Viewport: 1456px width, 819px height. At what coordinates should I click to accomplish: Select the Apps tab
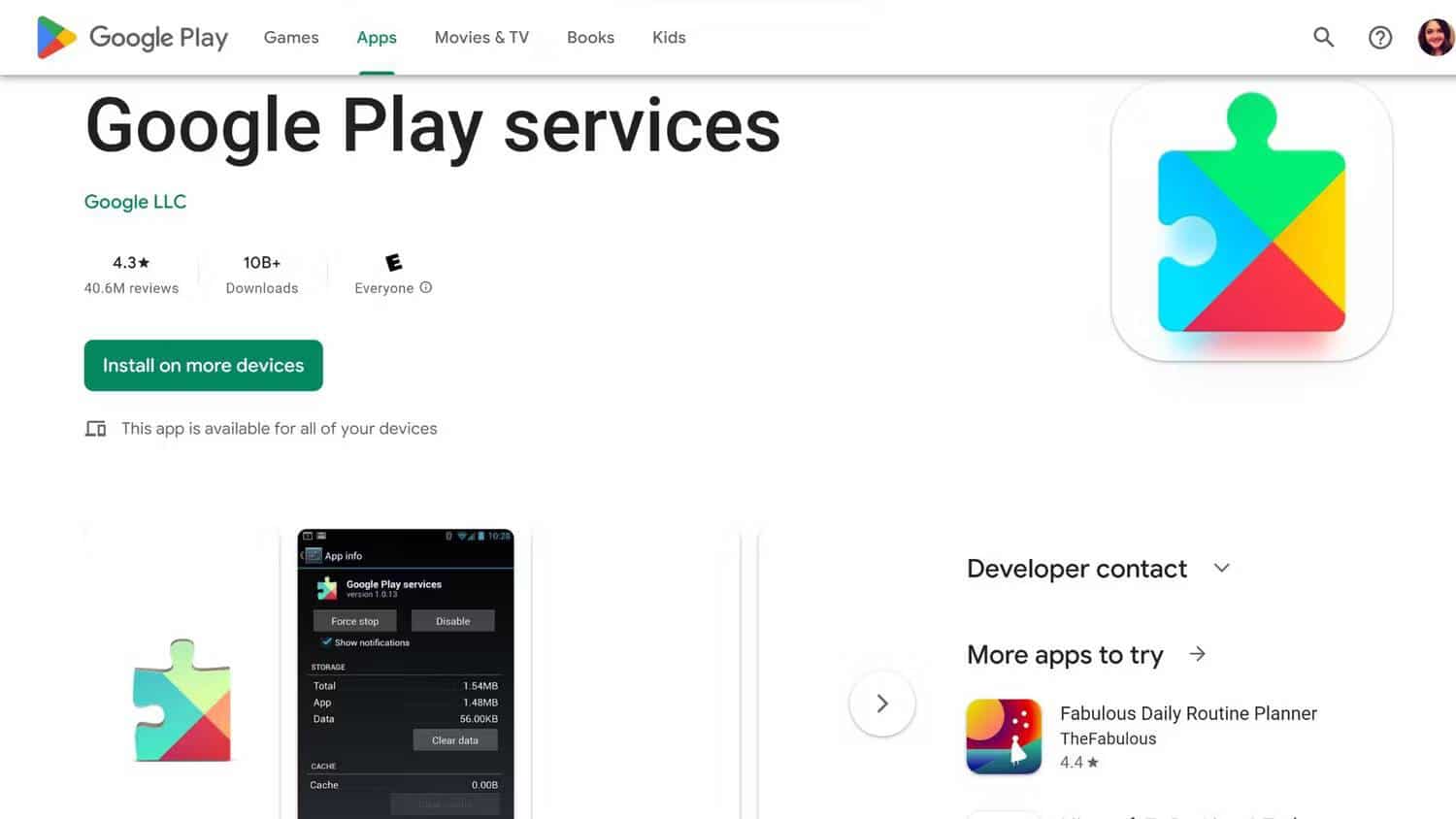(x=376, y=37)
